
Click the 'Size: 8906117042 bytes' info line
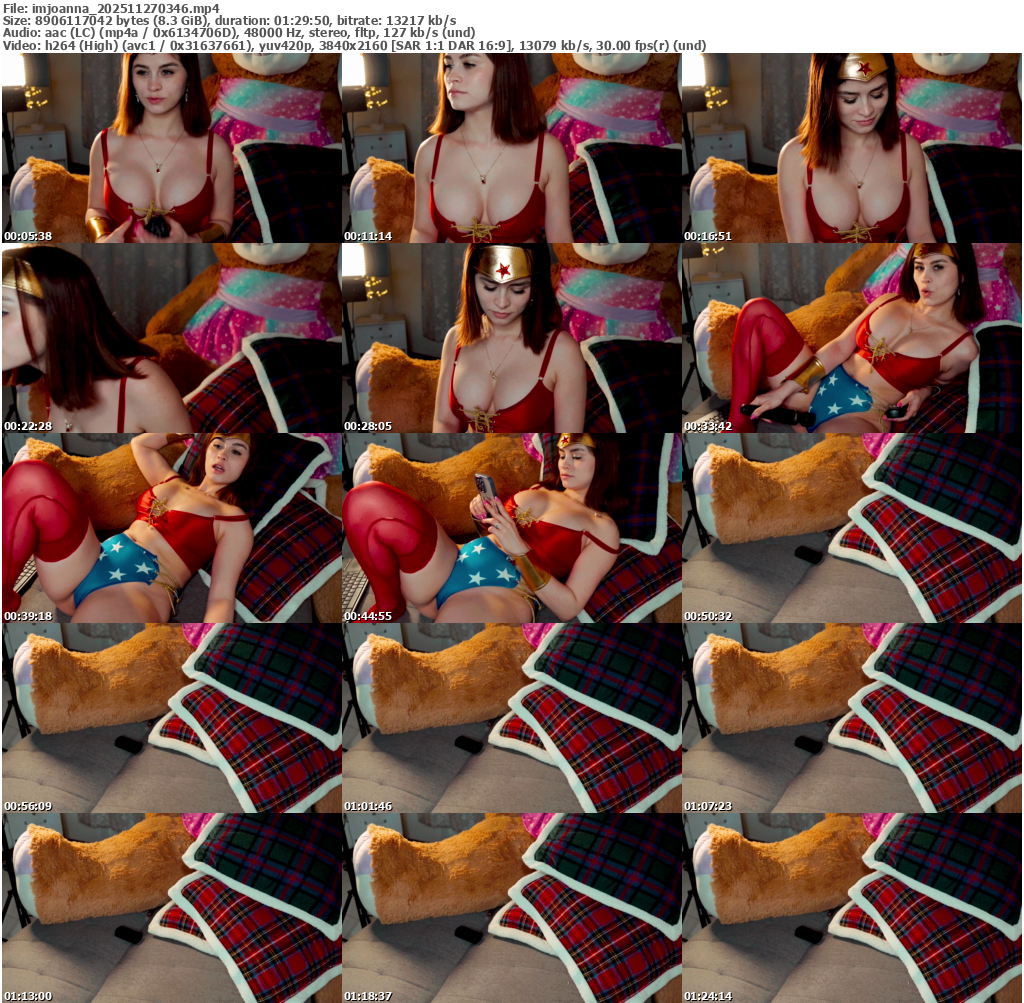pos(229,21)
